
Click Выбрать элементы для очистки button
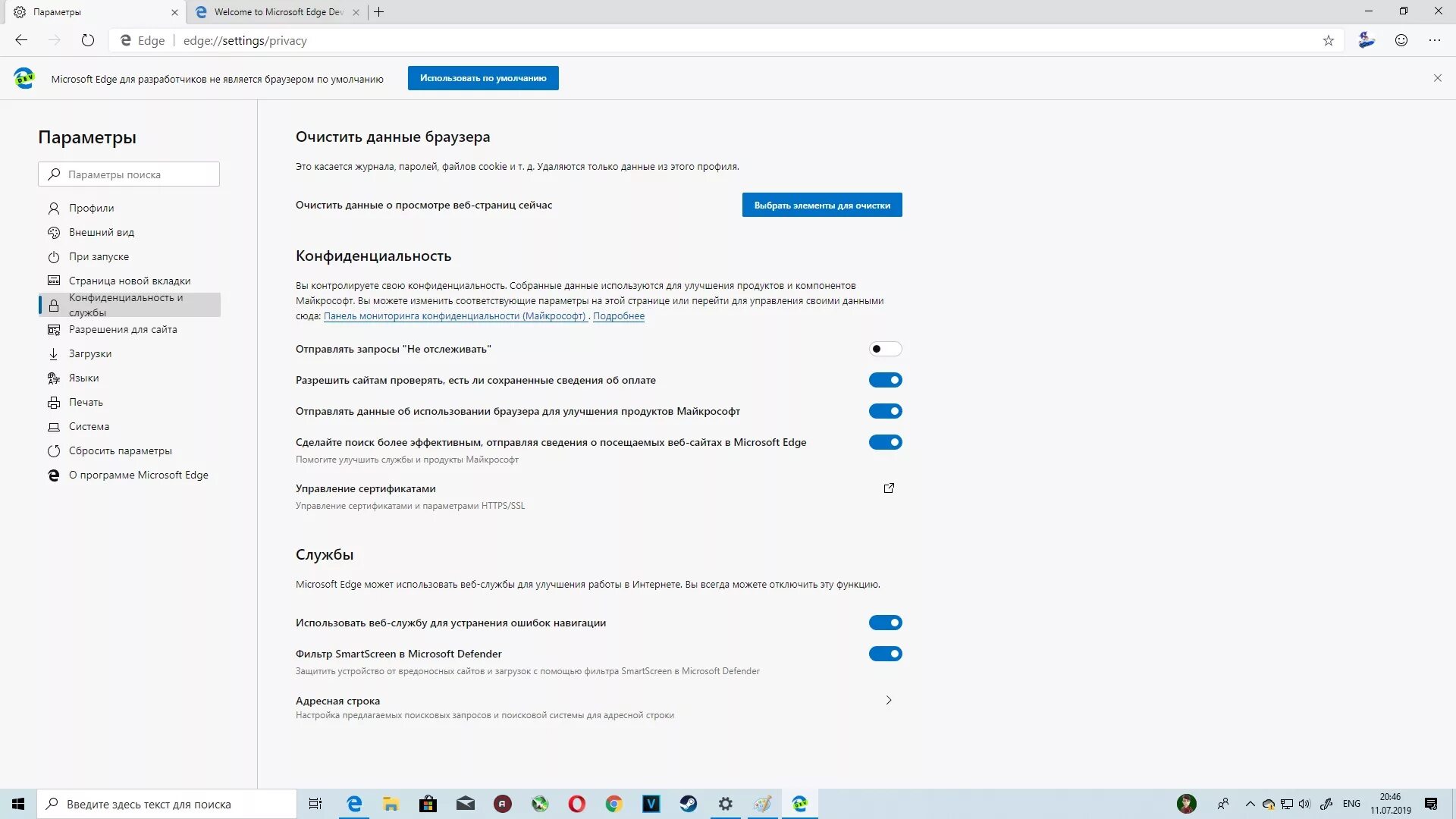click(822, 205)
